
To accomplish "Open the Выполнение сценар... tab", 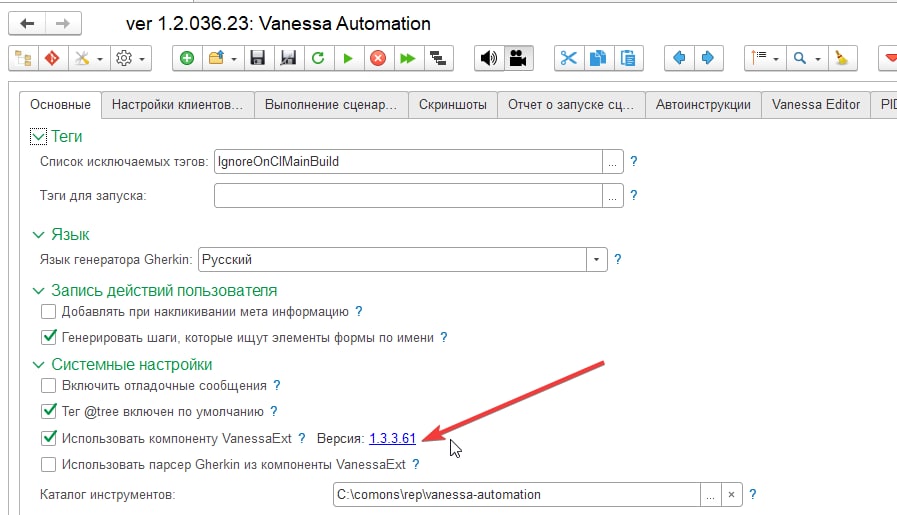I will [x=331, y=105].
